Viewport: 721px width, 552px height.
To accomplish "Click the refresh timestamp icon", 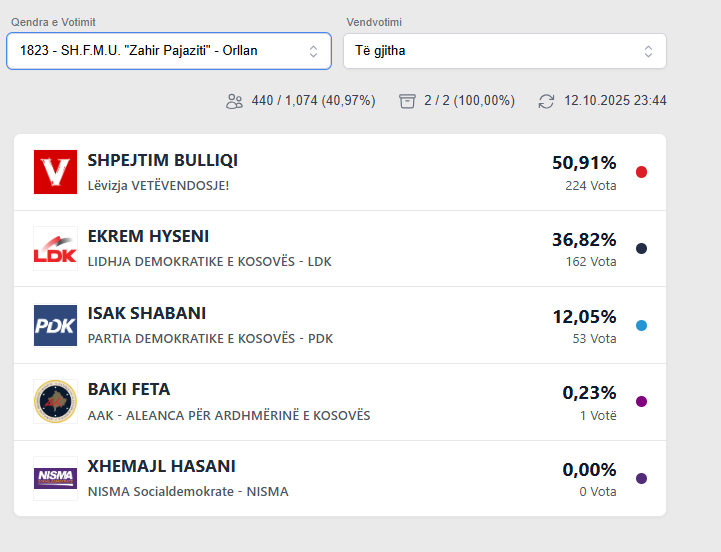I will coord(546,101).
